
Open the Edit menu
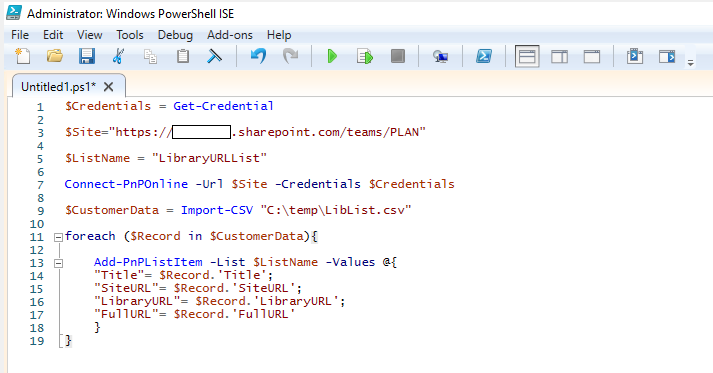(x=53, y=35)
